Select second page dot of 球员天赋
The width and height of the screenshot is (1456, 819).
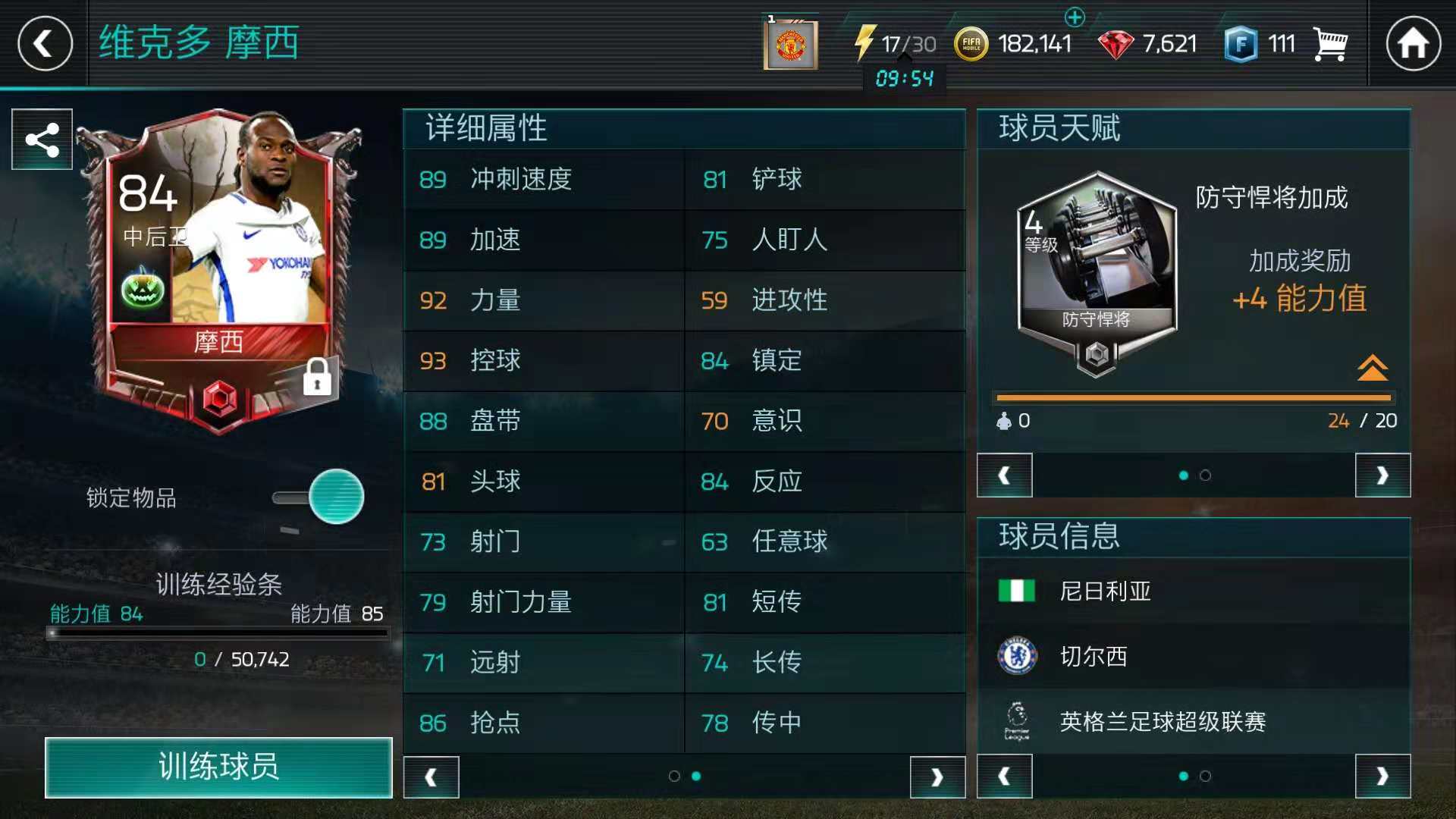point(1205,475)
